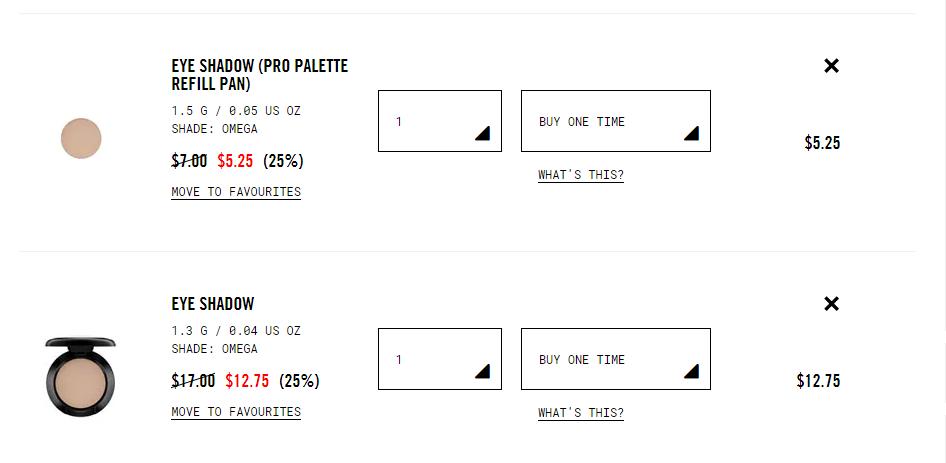Image resolution: width=946 pixels, height=463 pixels.
Task: Open quantity dropdown for Pro Palette Refill Pan
Action: pyautogui.click(x=440, y=121)
